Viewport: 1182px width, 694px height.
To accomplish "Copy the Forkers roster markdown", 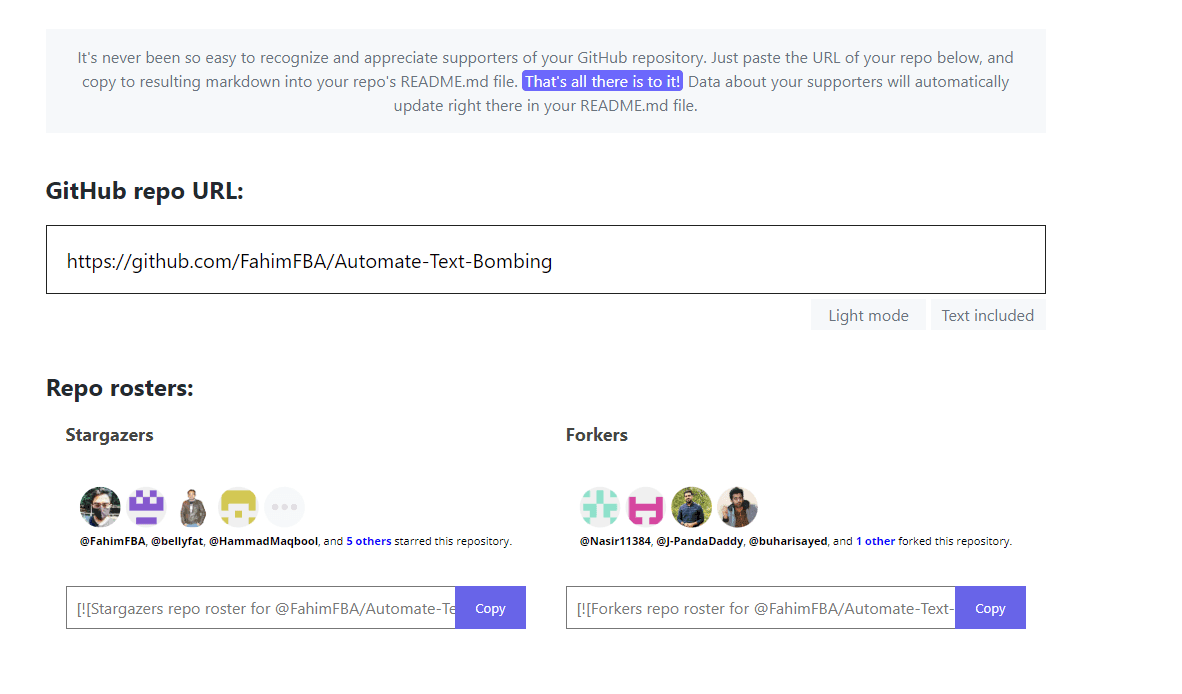I will [991, 608].
